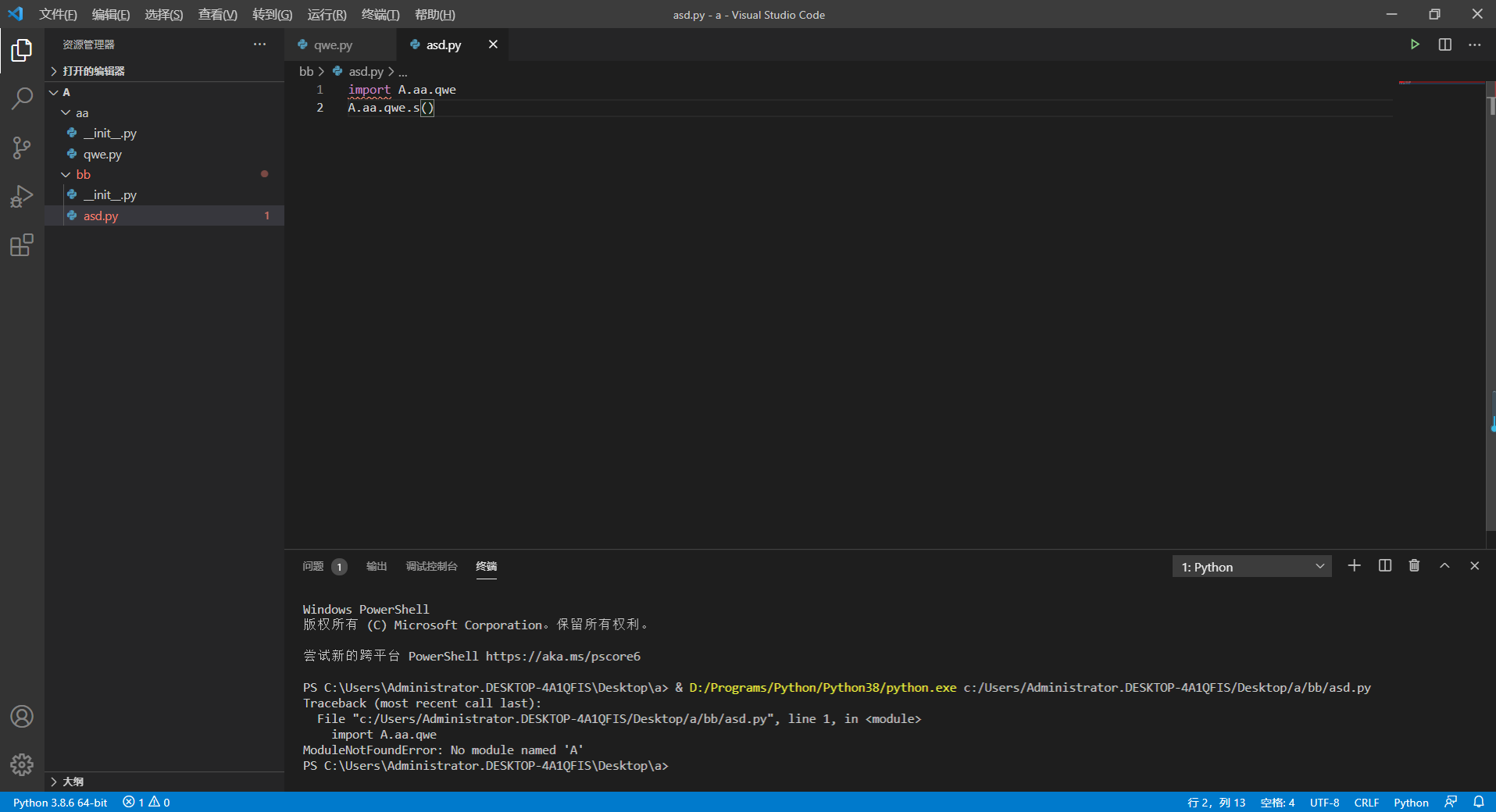The image size is (1496, 812).
Task: Change line ending via CRLF status item
Action: [1366, 803]
